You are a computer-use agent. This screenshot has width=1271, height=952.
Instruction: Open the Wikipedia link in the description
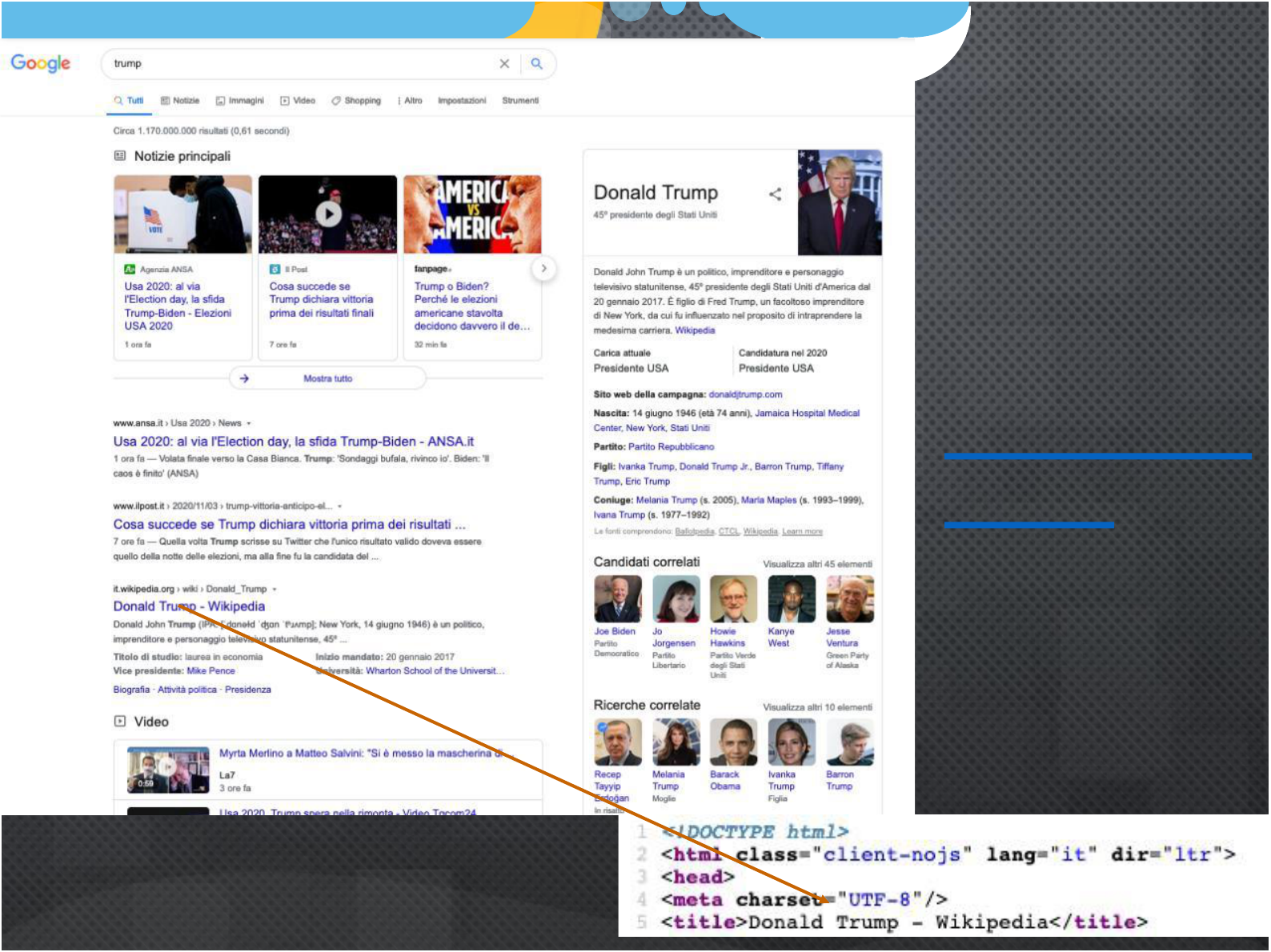coord(695,330)
